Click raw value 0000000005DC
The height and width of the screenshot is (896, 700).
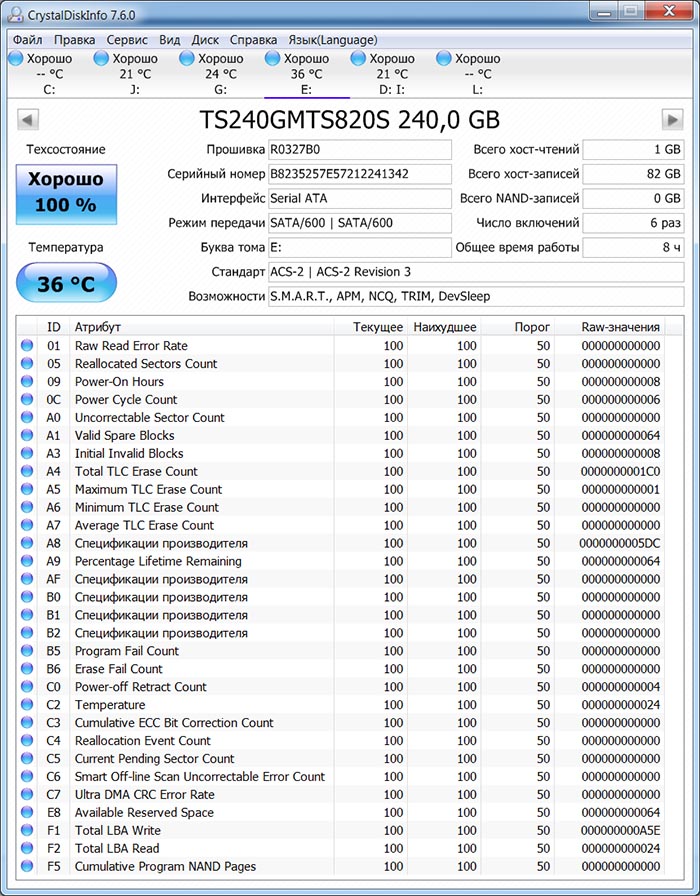point(620,543)
